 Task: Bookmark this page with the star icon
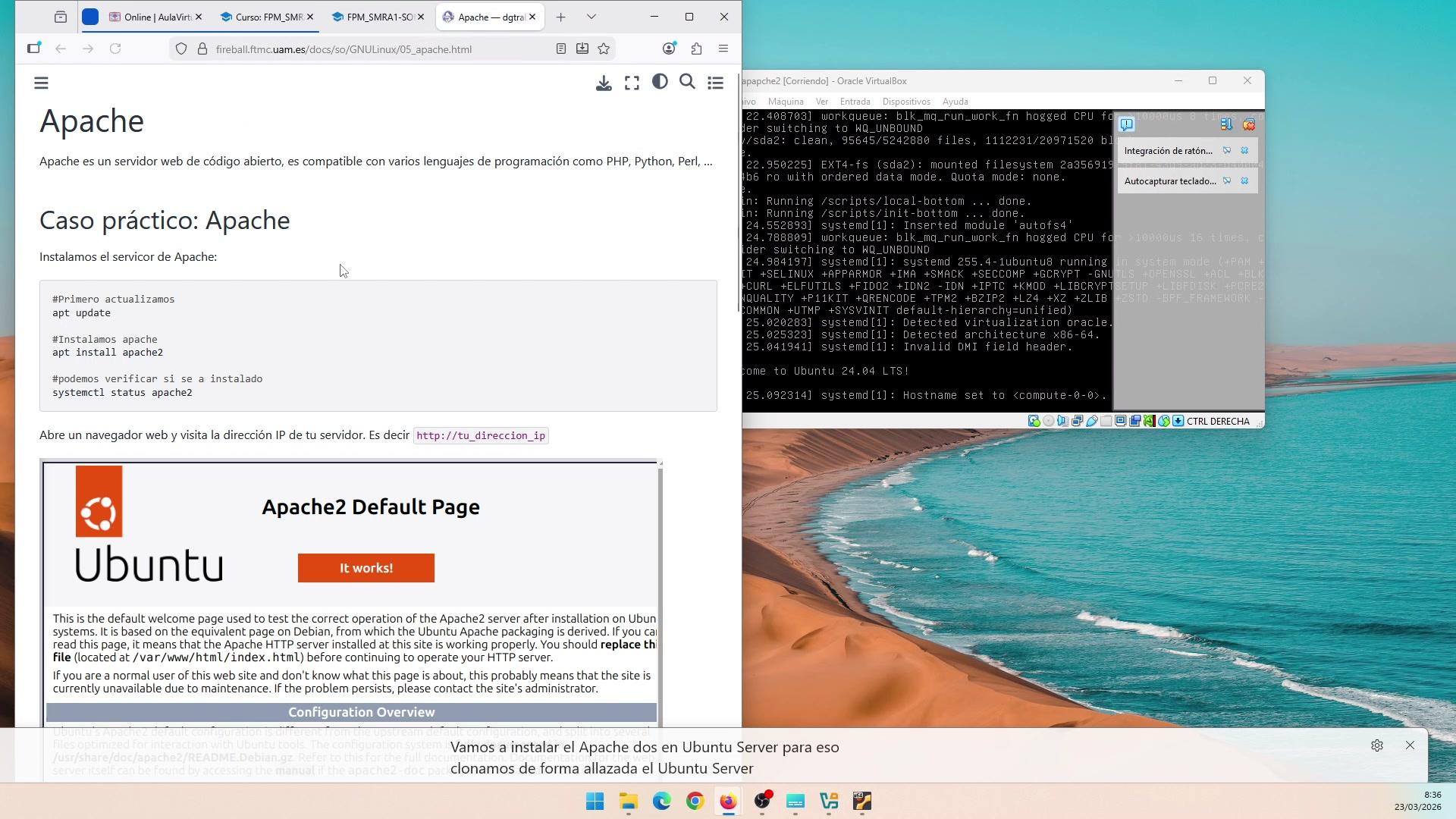[x=604, y=49]
